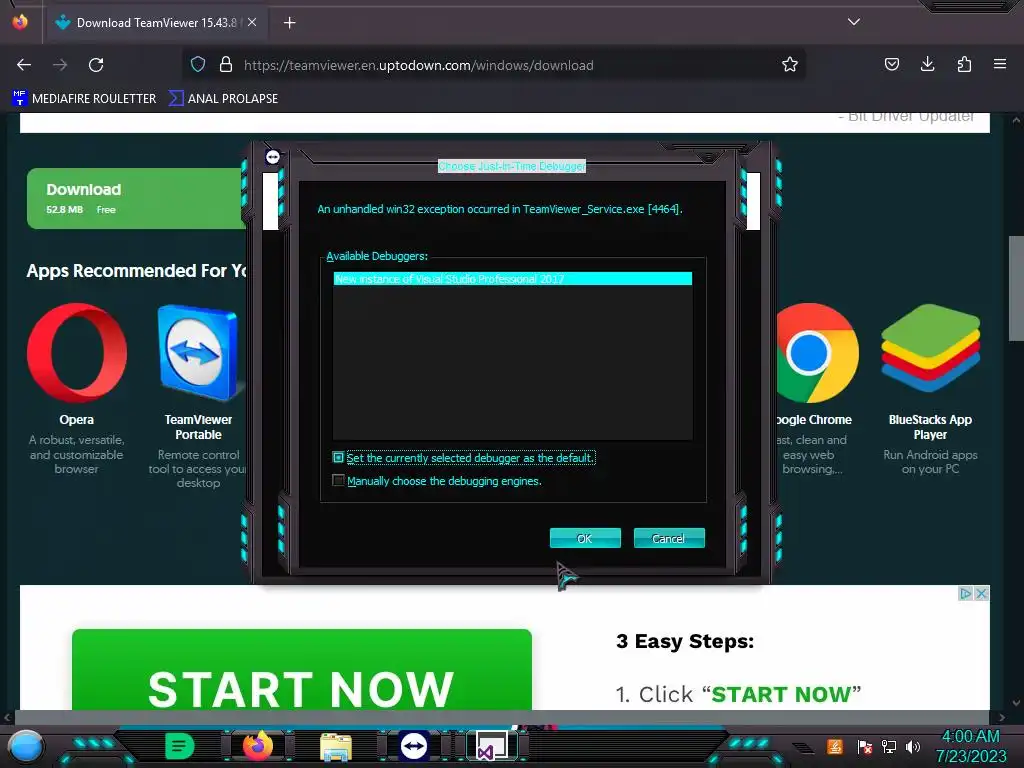
Task: Reload the current page
Action: 96,65
